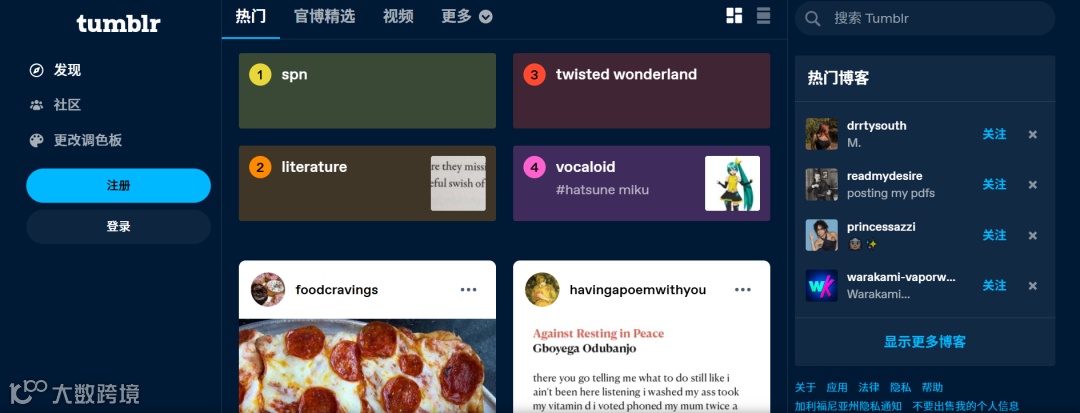
Task: Expand the 更多 dropdown arrow
Action: (x=486, y=17)
